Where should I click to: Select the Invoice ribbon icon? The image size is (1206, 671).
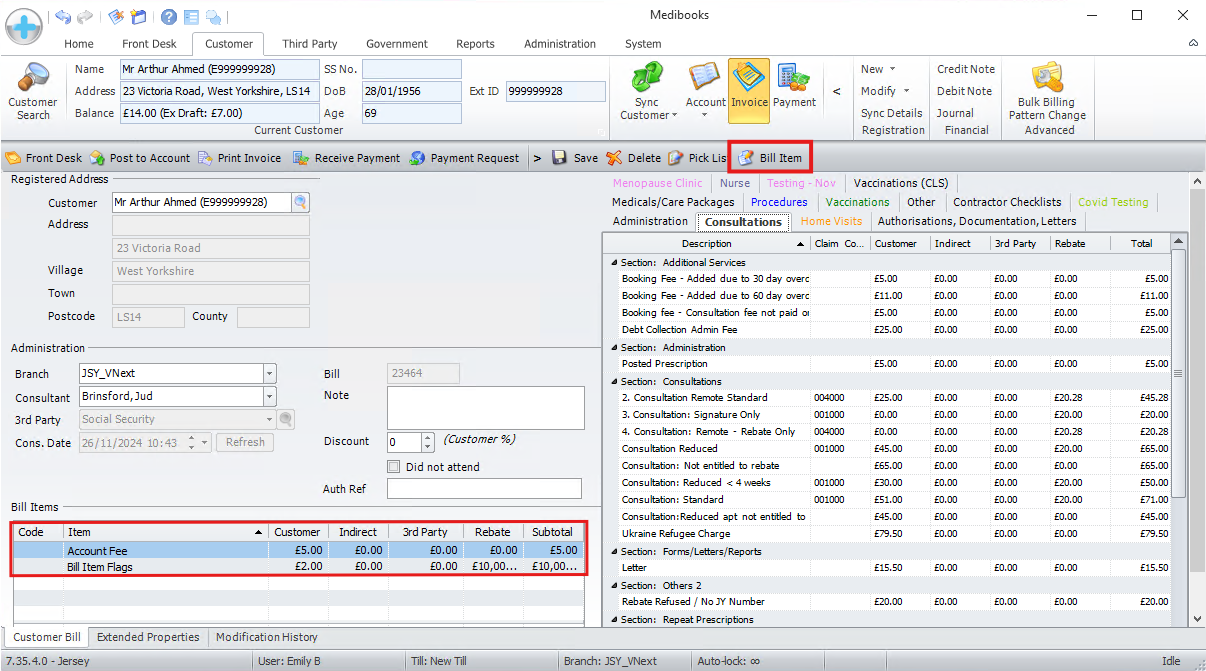(748, 78)
